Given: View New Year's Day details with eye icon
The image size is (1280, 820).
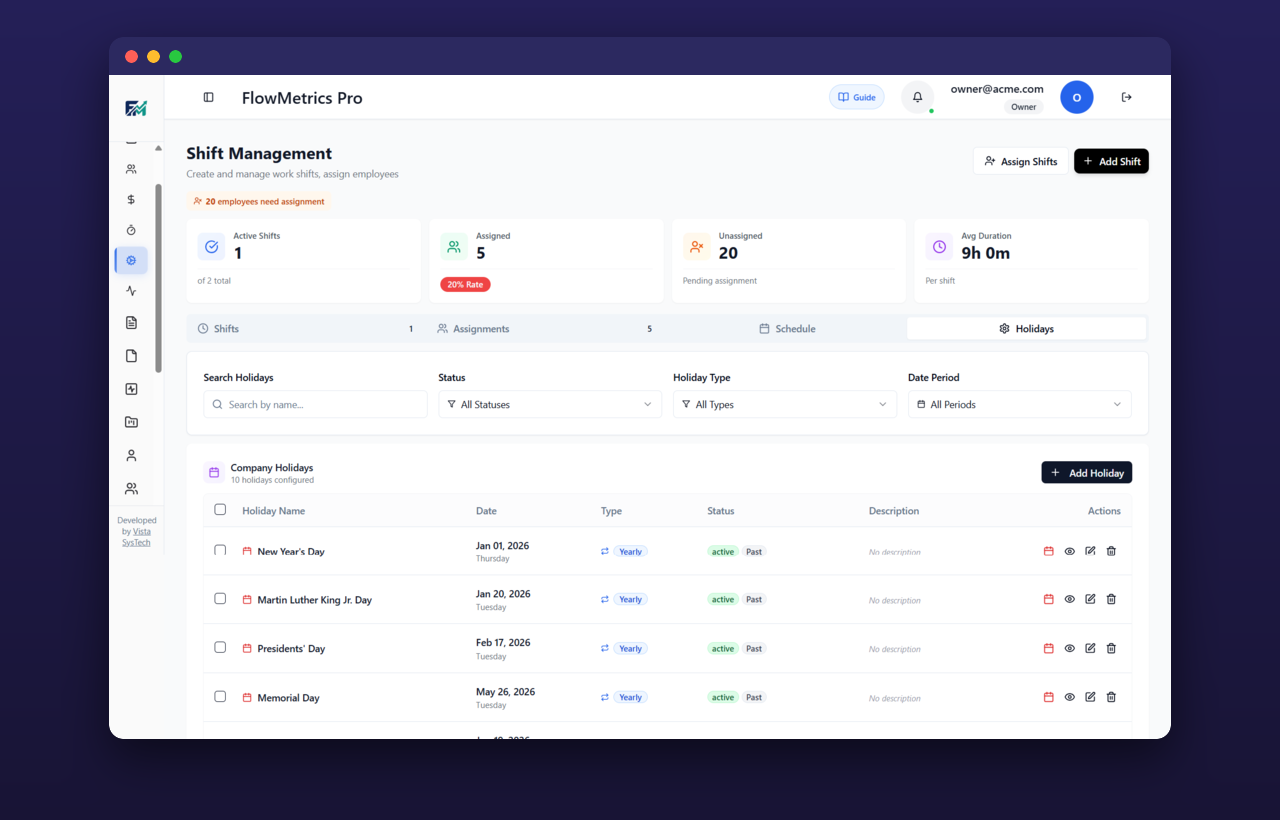Looking at the screenshot, I should (x=1069, y=551).
